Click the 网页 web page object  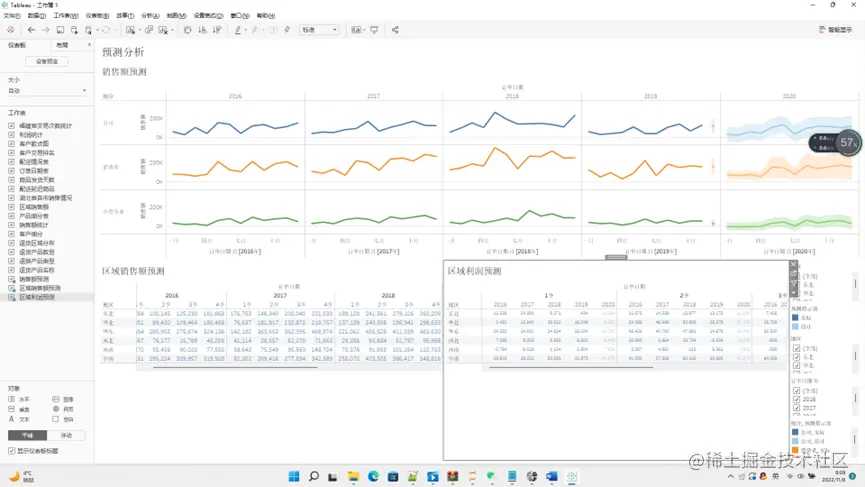point(63,409)
